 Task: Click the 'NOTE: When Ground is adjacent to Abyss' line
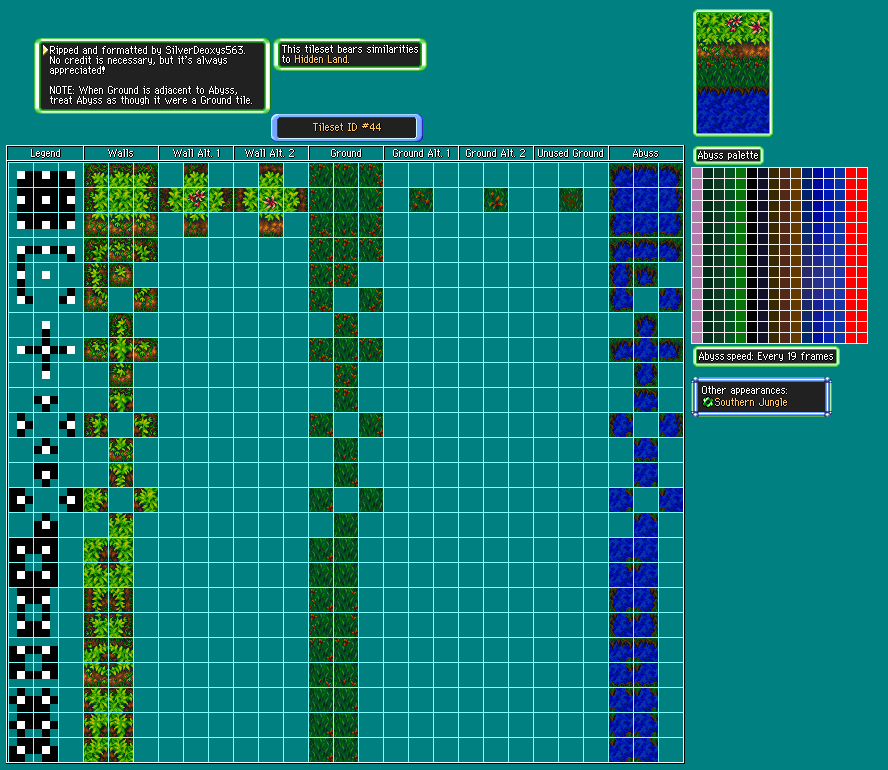pyautogui.click(x=143, y=90)
